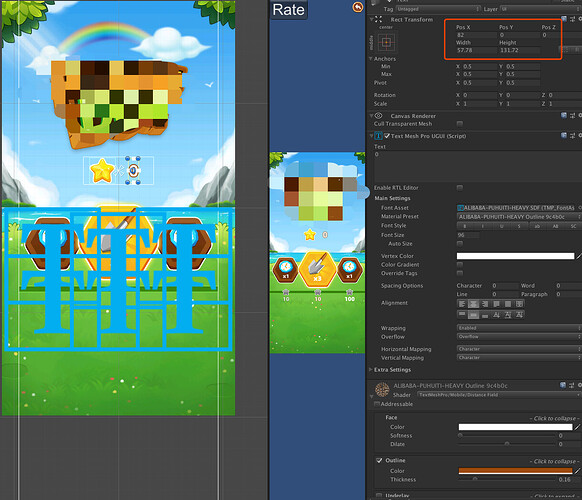Image resolution: width=582 pixels, height=500 pixels.
Task: Open Horizontal Mapping dropdown
Action: click(x=519, y=349)
